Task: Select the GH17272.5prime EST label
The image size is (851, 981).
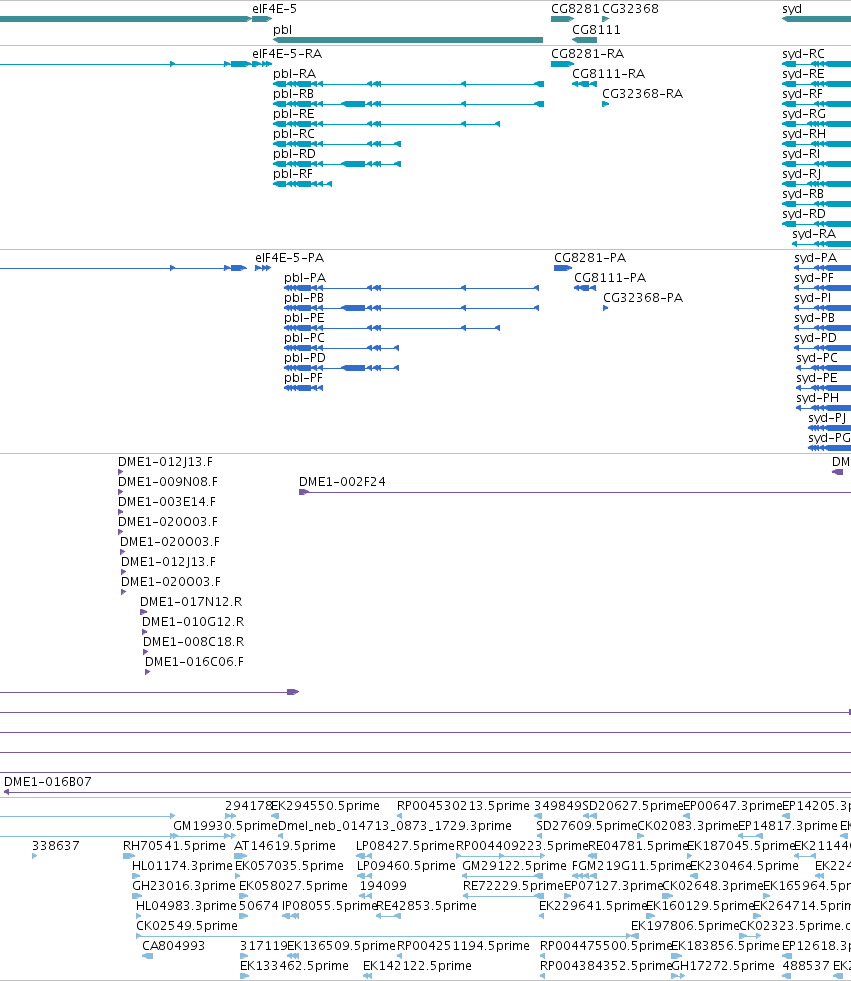Action: pos(723,966)
